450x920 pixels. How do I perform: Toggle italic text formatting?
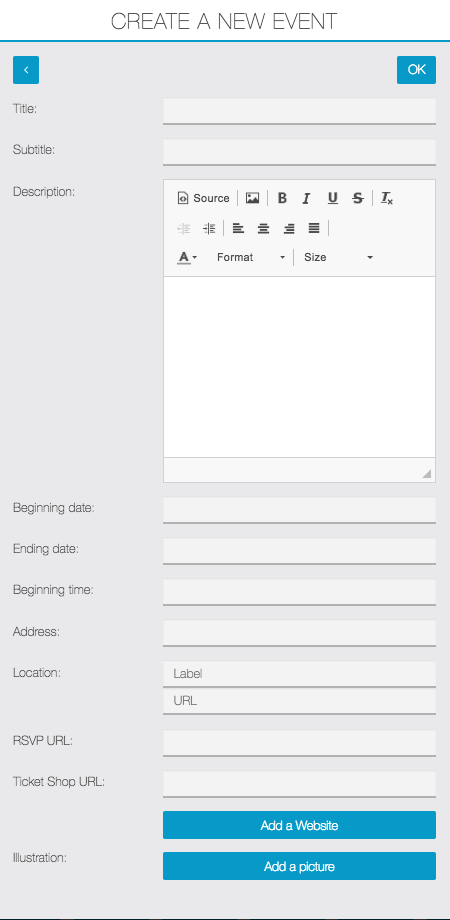click(306, 198)
